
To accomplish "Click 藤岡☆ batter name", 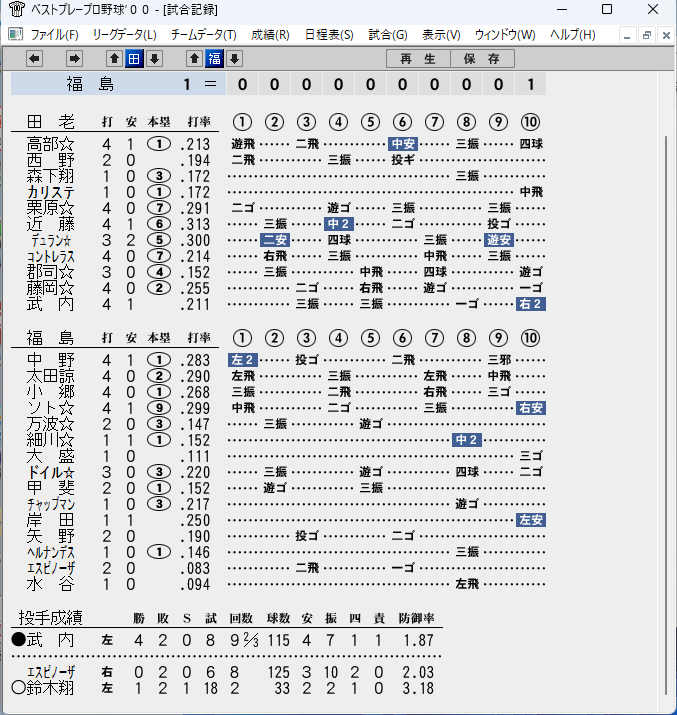I will click(51, 288).
